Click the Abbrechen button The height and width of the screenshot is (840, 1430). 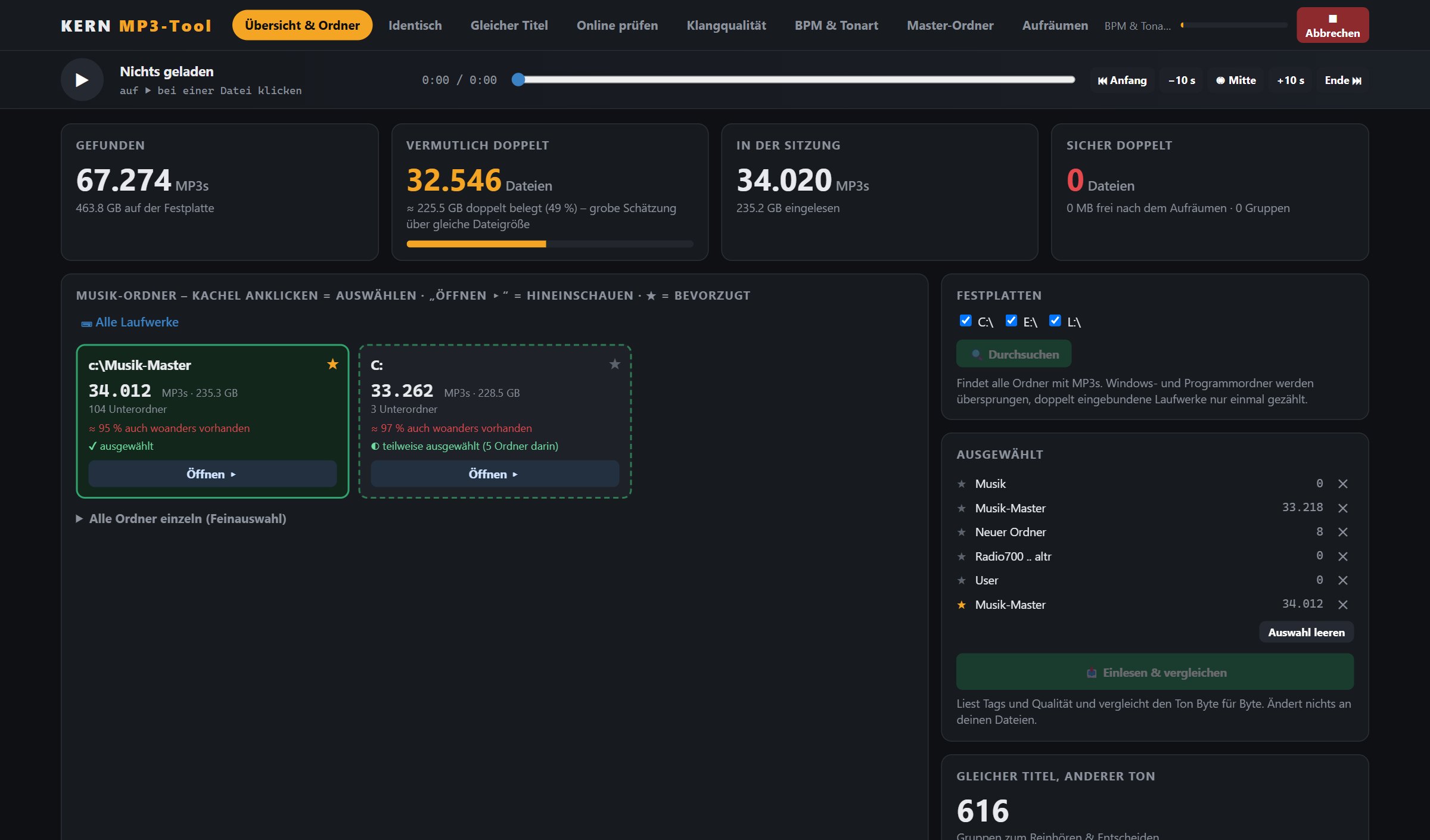pyautogui.click(x=1332, y=25)
